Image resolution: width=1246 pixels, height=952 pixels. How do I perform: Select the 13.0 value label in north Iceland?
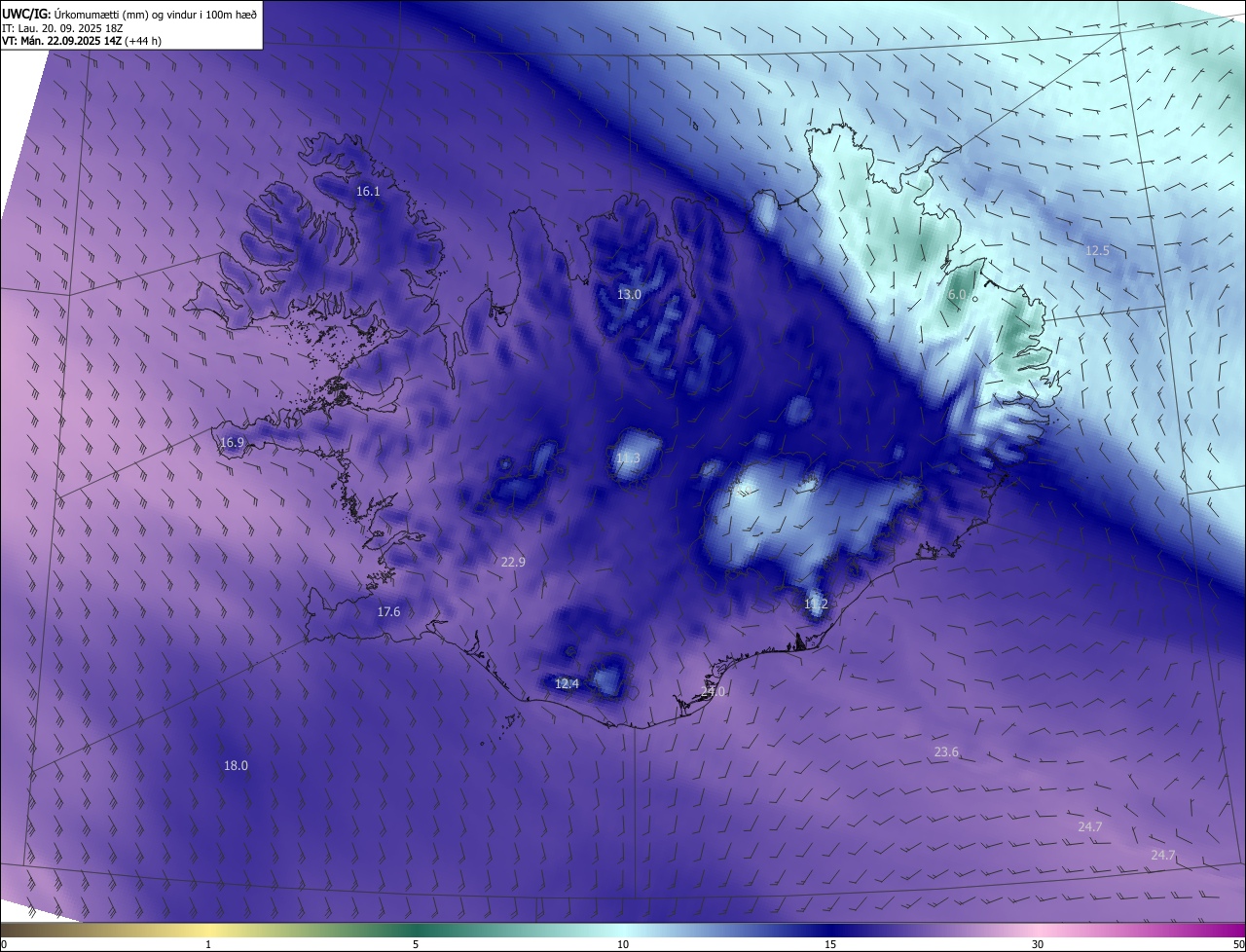[629, 295]
